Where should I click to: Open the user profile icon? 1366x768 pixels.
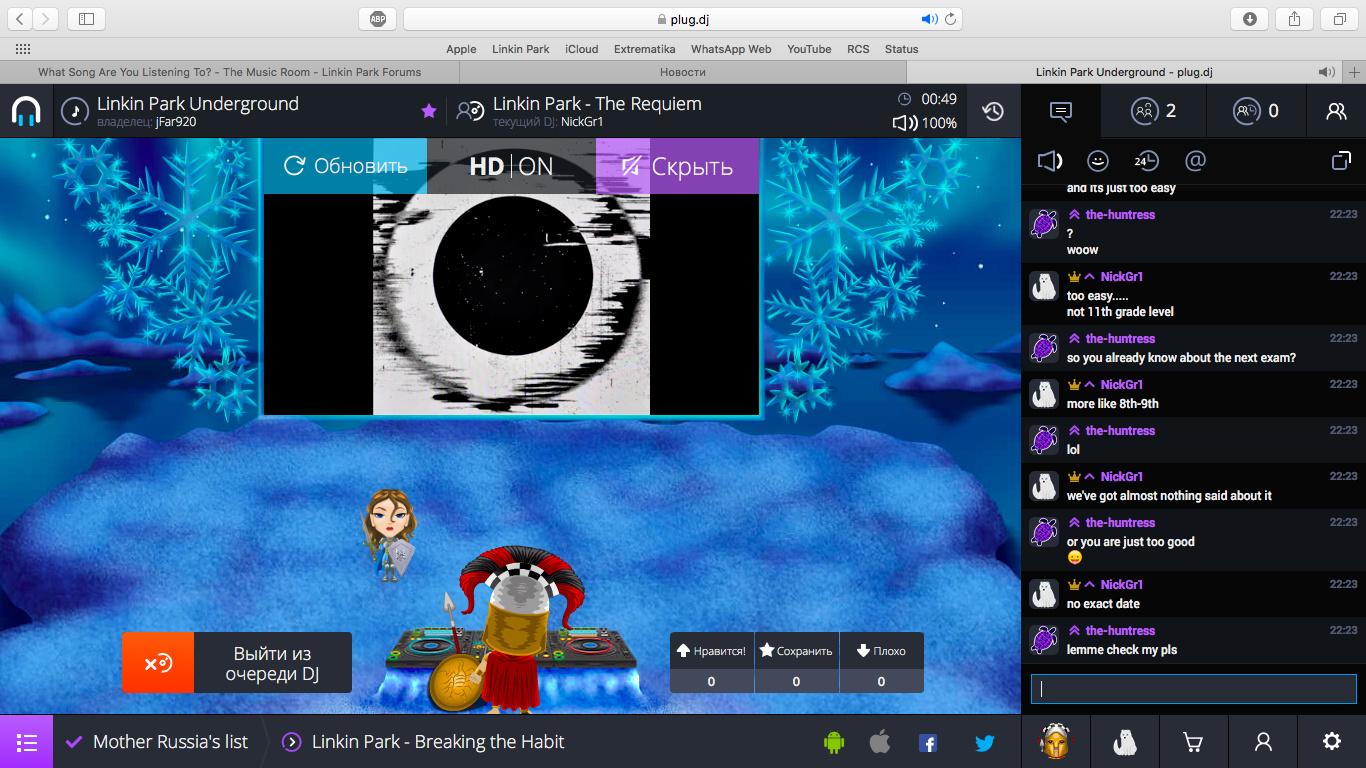(x=1263, y=742)
